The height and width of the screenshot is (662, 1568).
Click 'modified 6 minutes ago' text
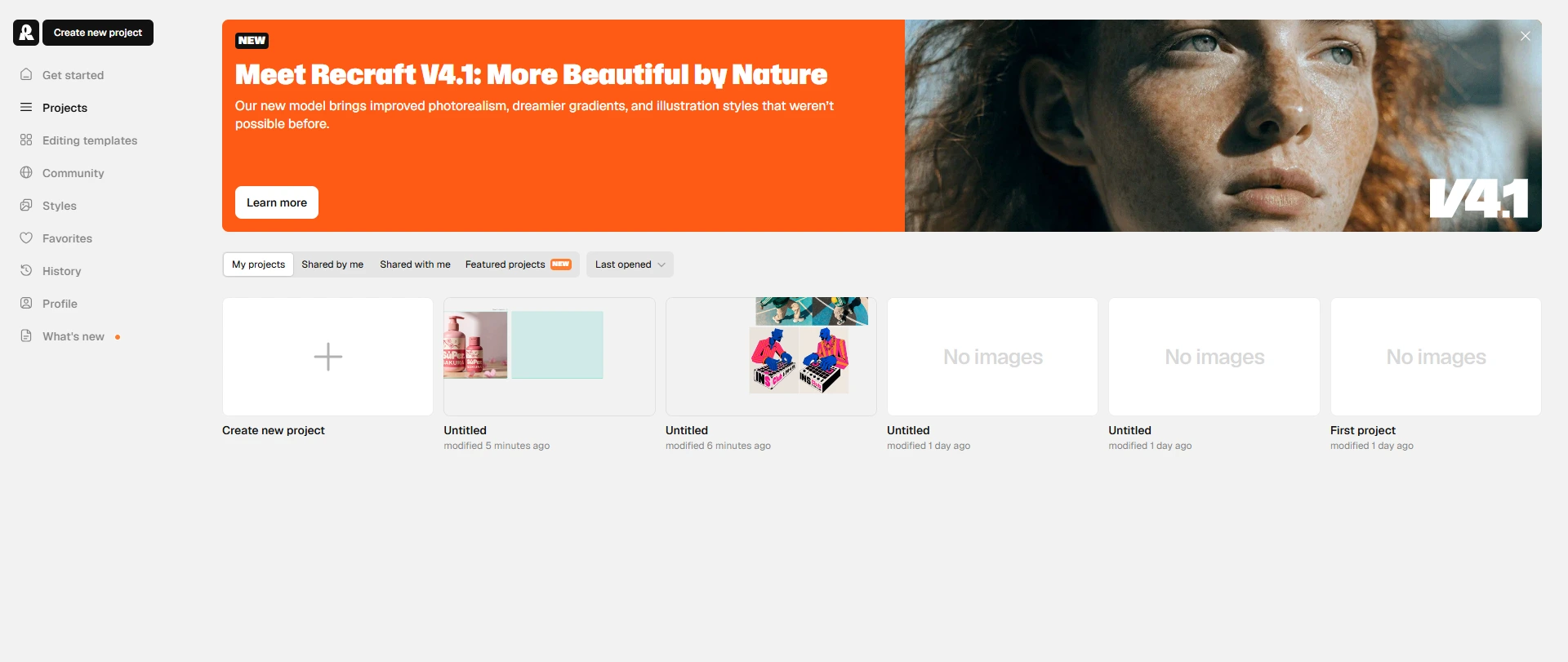pyautogui.click(x=718, y=446)
